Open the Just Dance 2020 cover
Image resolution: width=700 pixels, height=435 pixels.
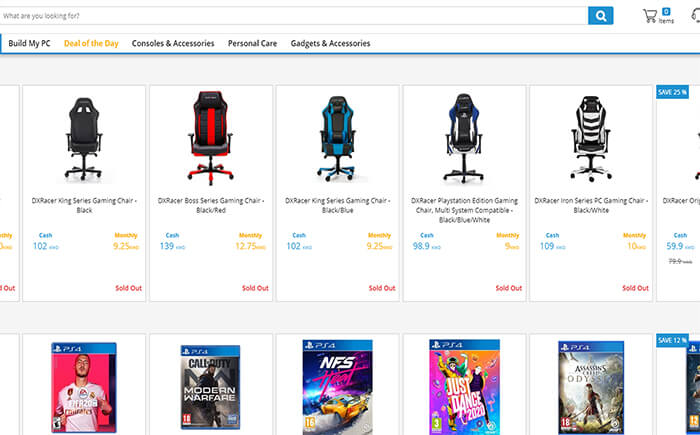click(464, 387)
